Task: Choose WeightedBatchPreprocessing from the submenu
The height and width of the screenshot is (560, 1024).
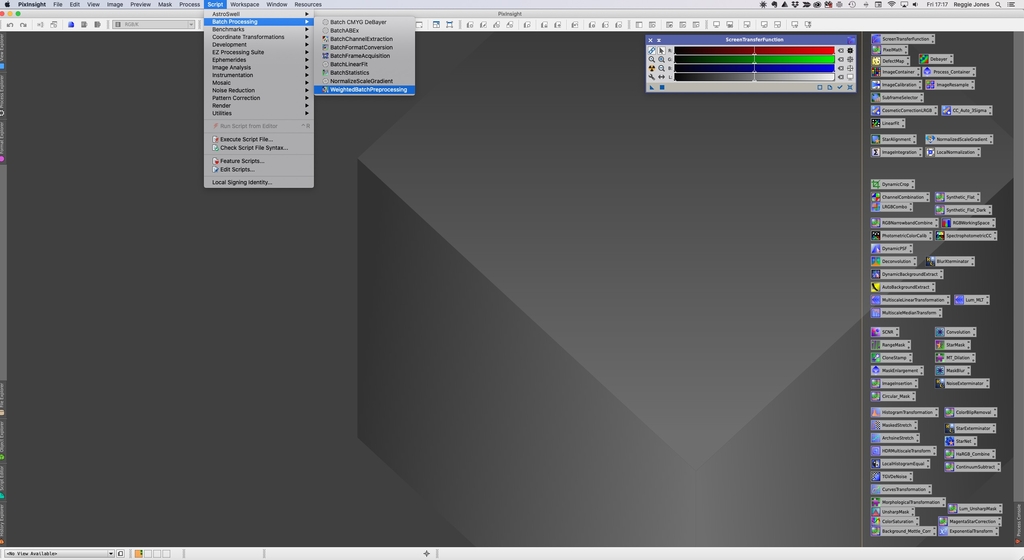Action: point(368,89)
